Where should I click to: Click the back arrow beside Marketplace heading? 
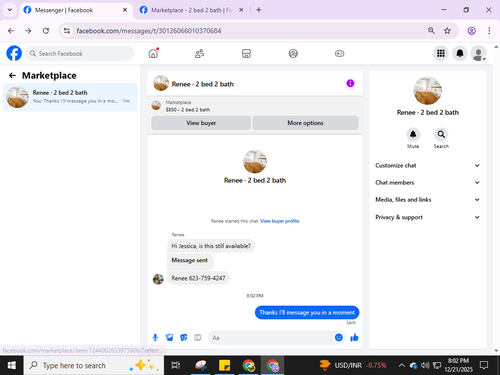click(x=12, y=76)
